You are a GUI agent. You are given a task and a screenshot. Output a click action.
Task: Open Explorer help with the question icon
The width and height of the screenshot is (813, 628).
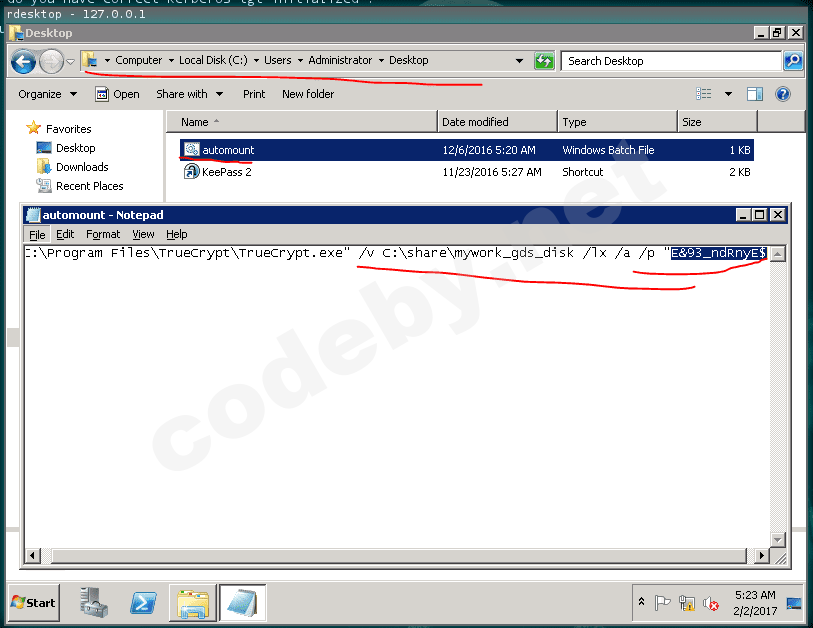tap(782, 94)
